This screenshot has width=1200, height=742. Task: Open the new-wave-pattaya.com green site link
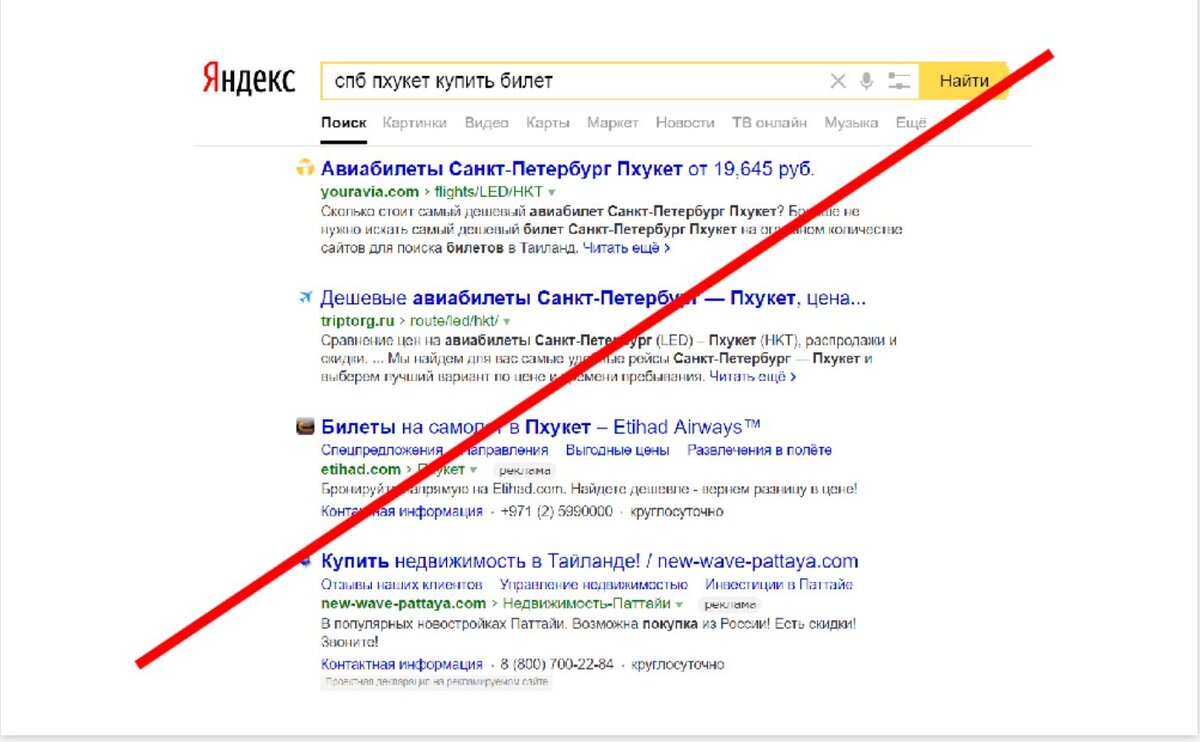(x=404, y=603)
